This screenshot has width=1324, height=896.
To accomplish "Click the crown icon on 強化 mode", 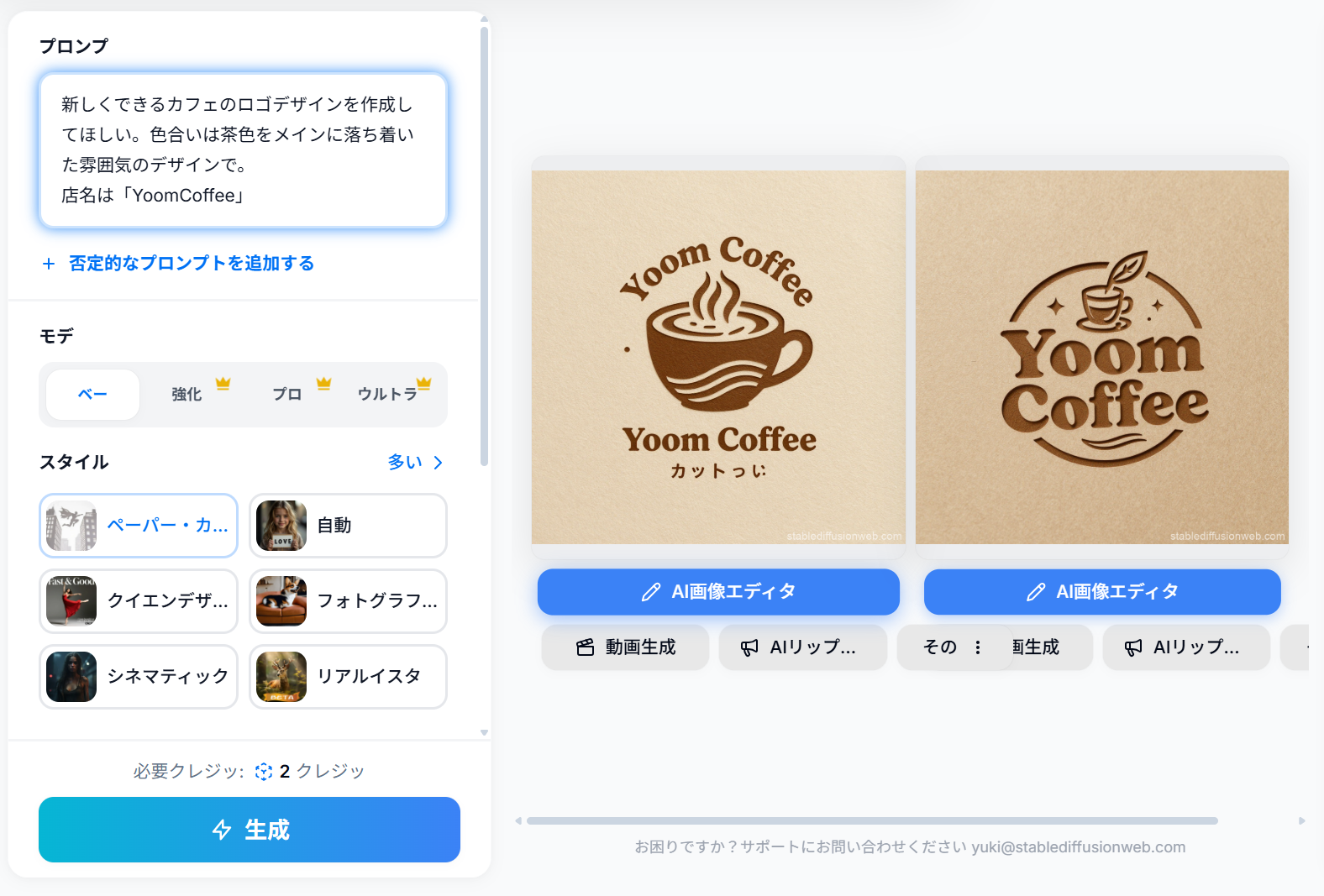I will (223, 383).
